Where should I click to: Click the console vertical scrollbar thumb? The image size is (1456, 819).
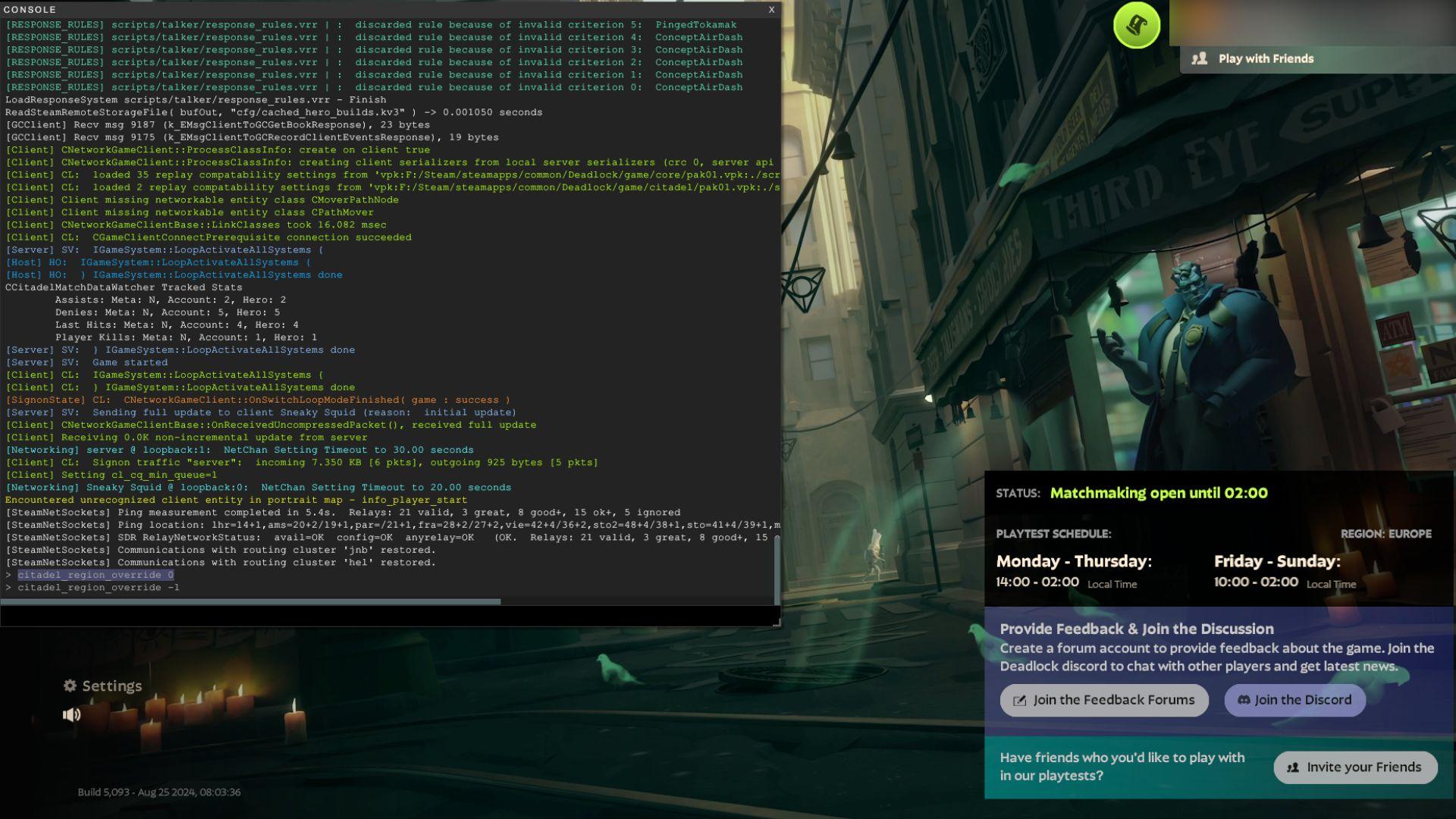click(777, 569)
